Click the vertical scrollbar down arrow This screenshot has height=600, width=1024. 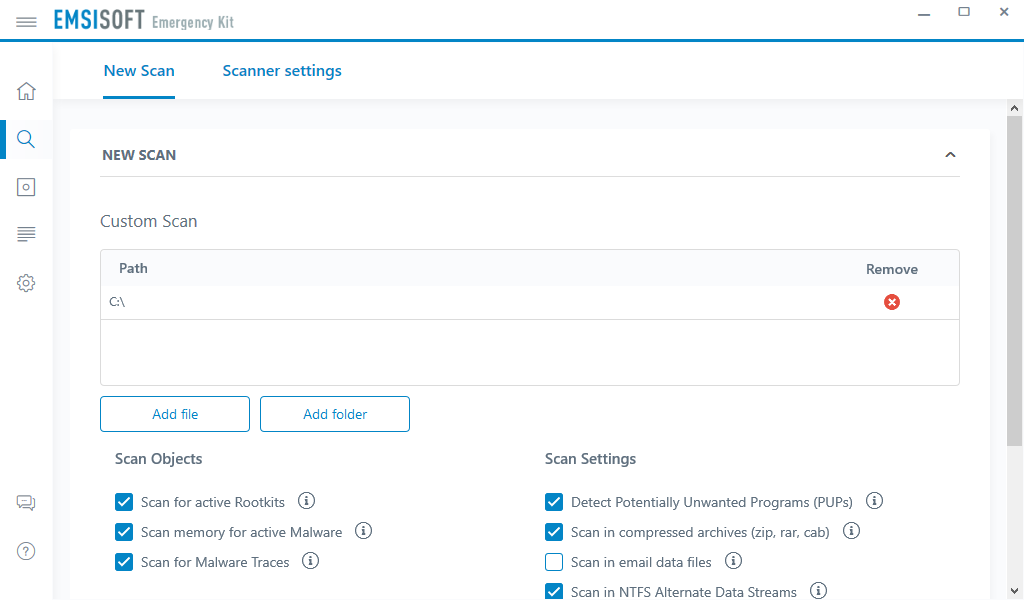[x=1014, y=590]
